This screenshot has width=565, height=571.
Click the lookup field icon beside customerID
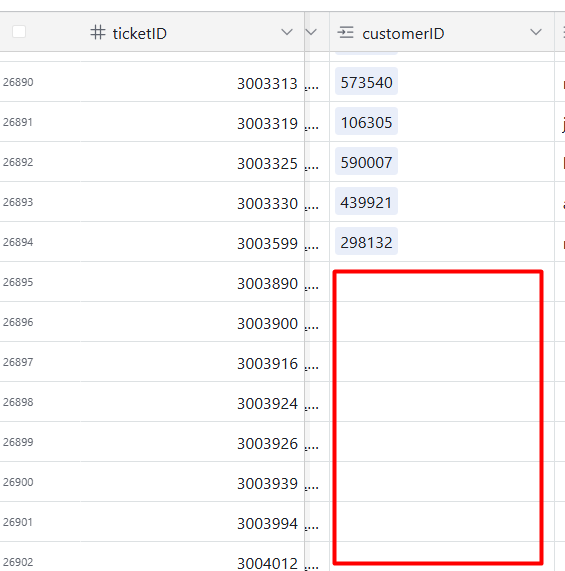[x=345, y=32]
